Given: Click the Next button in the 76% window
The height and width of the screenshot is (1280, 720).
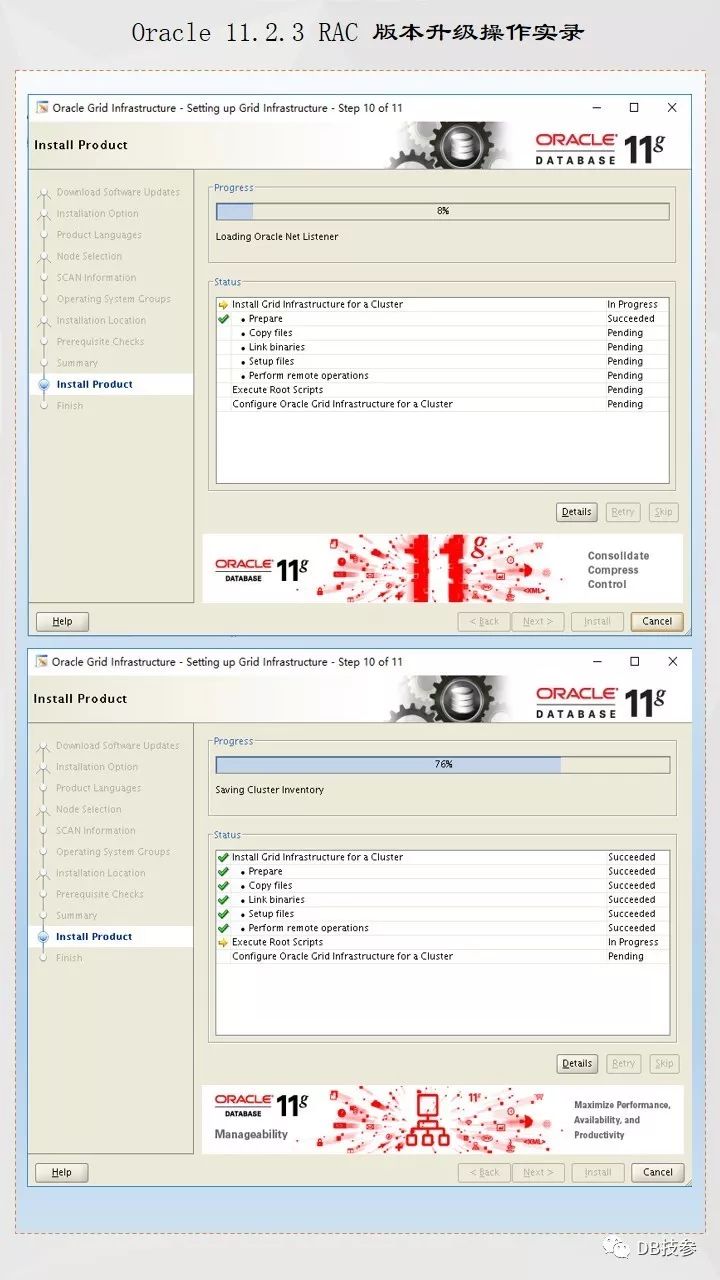Looking at the screenshot, I should (x=538, y=1172).
